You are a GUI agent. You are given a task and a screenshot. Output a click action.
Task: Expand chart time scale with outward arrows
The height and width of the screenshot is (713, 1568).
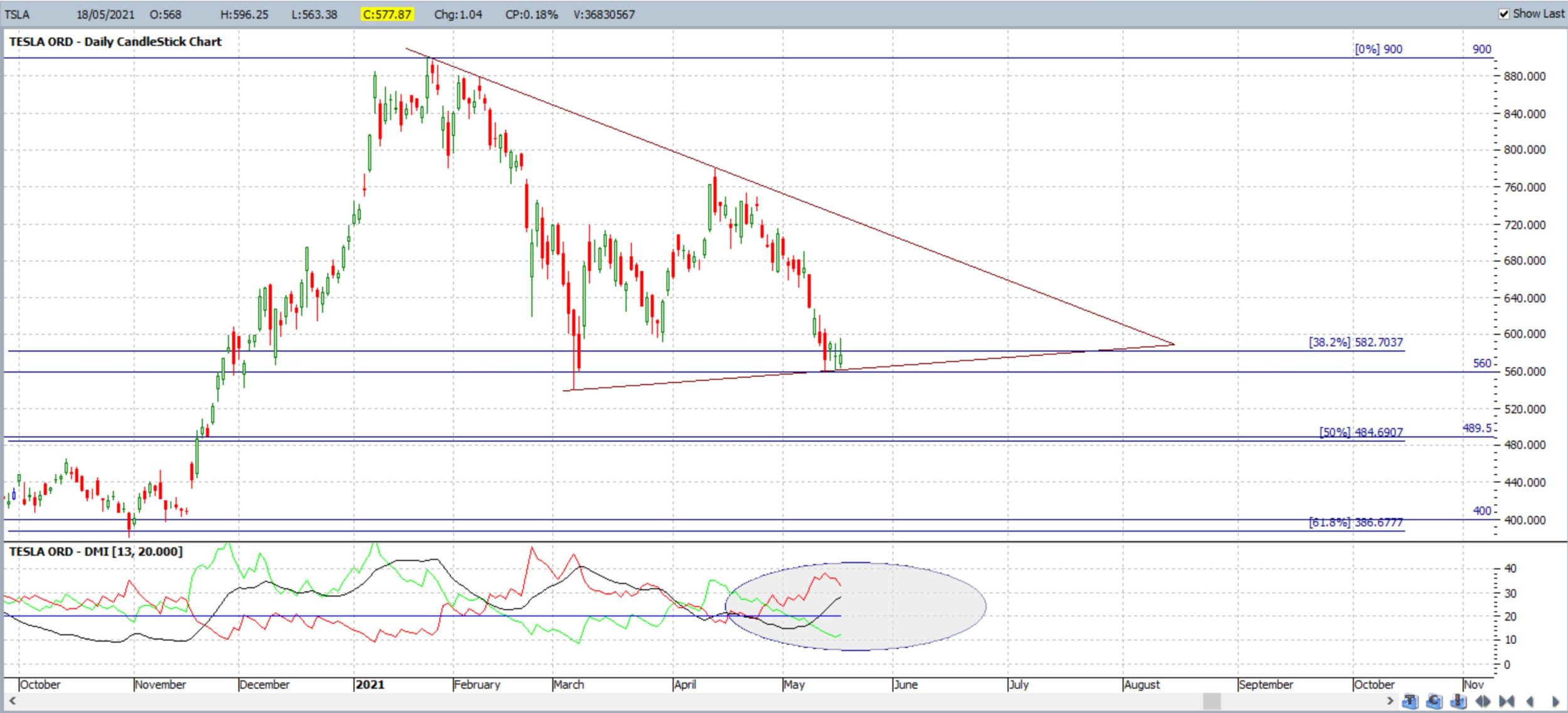[1483, 701]
